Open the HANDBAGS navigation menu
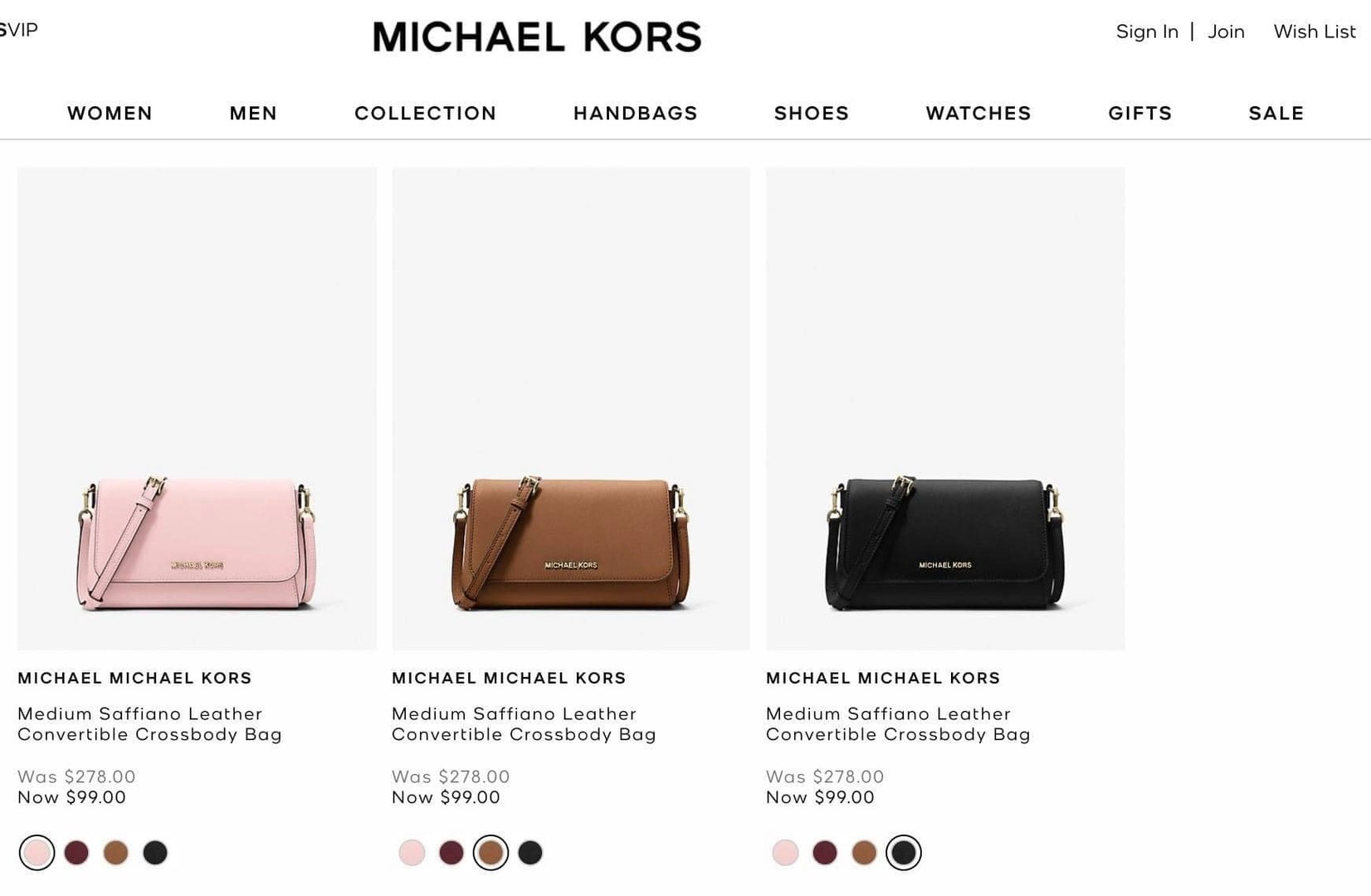 [635, 113]
